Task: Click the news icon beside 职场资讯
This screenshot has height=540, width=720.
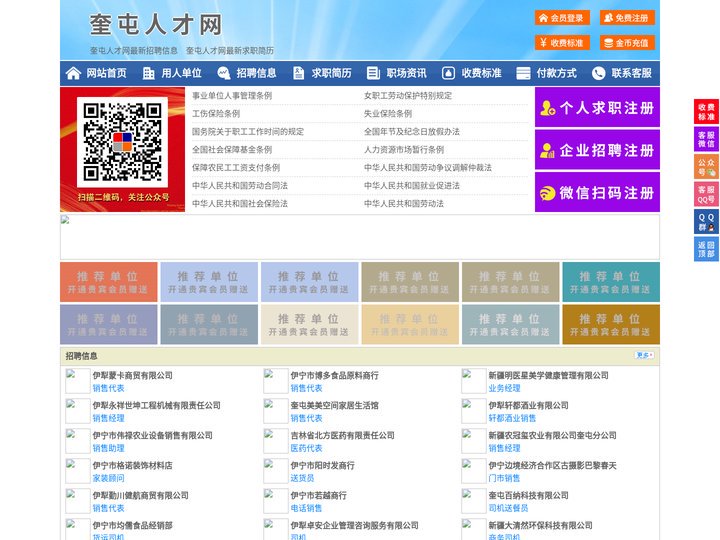Action: [373, 73]
